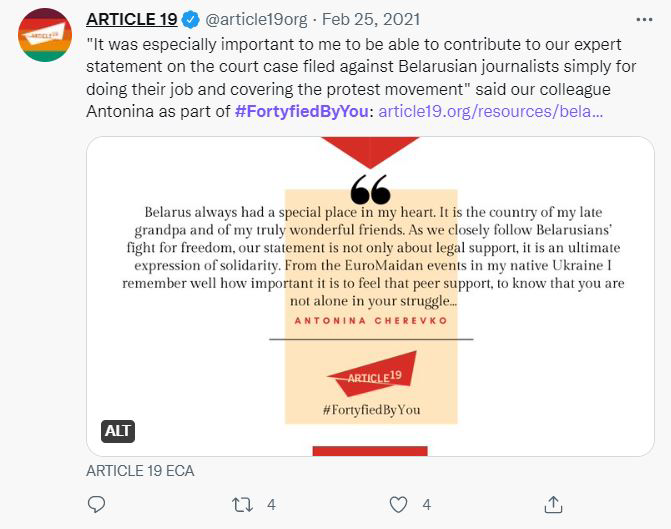Click the ARTICLE 19 display name

pos(131,19)
